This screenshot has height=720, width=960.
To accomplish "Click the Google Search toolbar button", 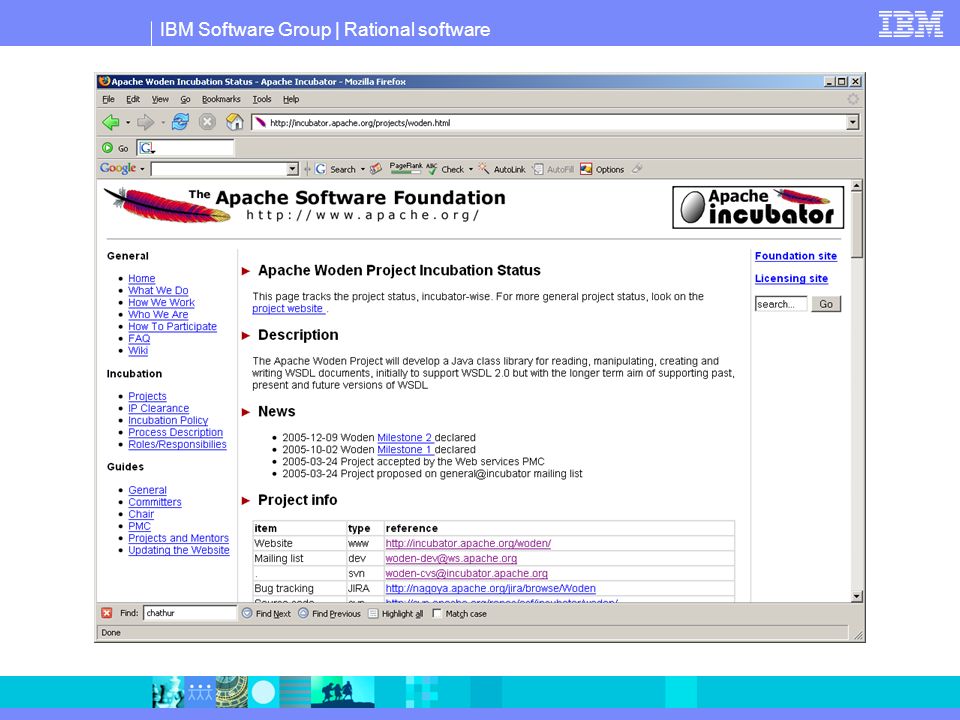I will point(336,169).
